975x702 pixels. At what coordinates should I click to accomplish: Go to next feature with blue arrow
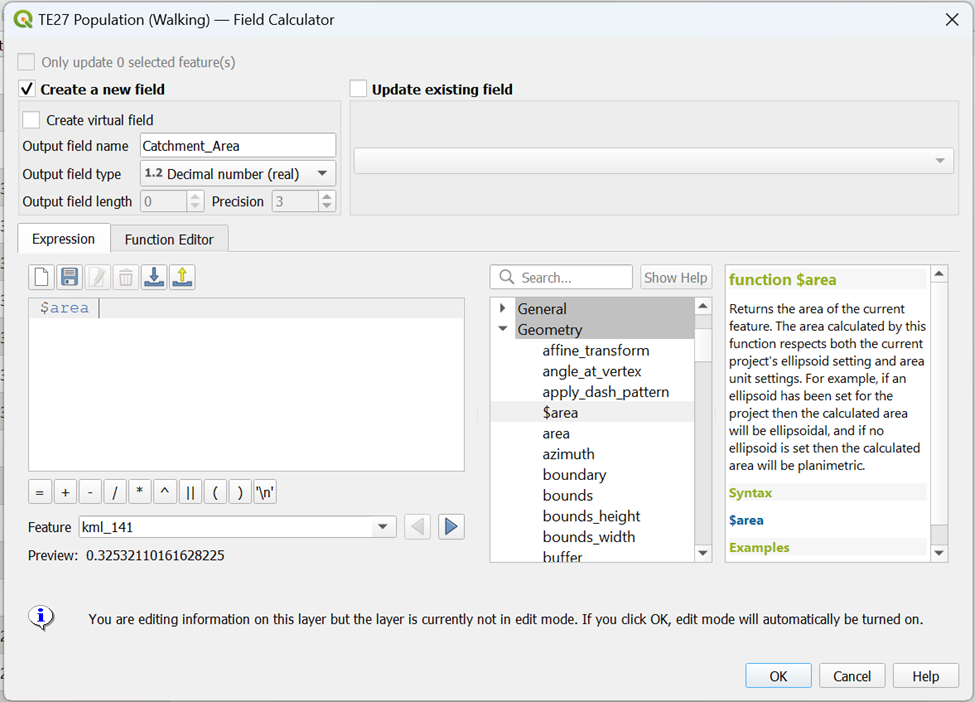pyautogui.click(x=451, y=526)
